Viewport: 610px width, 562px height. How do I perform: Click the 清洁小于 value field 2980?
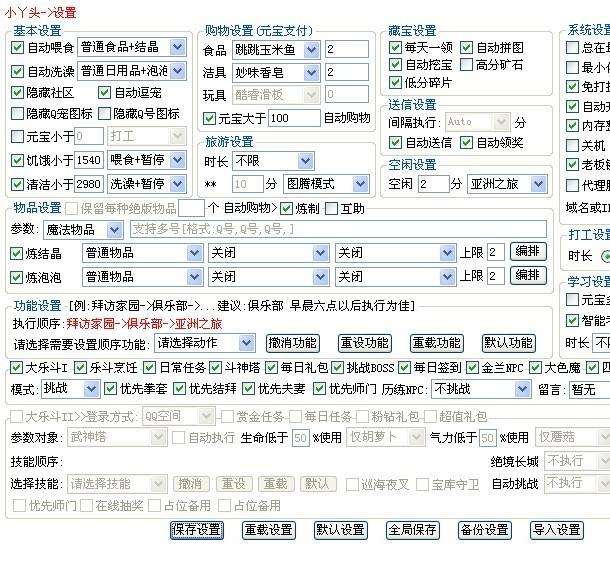[89, 184]
